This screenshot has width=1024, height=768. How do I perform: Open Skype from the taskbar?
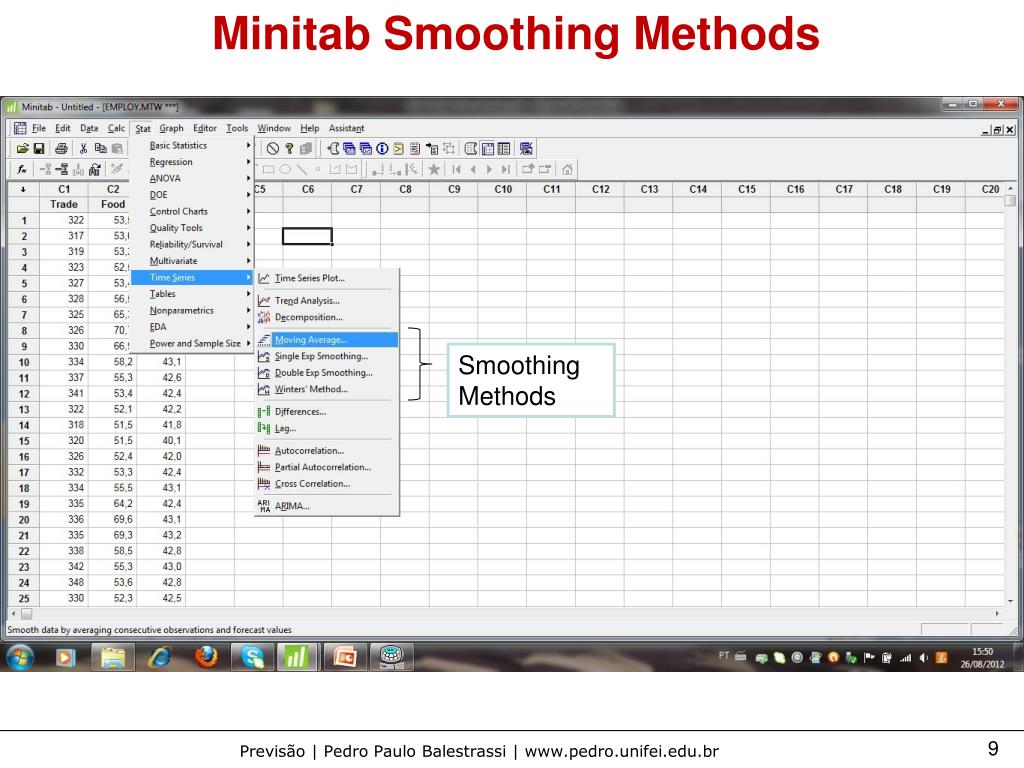252,656
